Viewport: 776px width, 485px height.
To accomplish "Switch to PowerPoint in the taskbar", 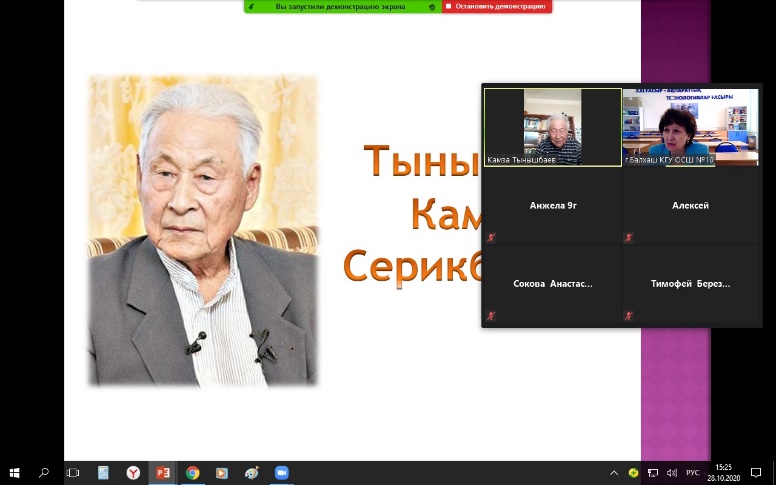I will click(x=162, y=473).
